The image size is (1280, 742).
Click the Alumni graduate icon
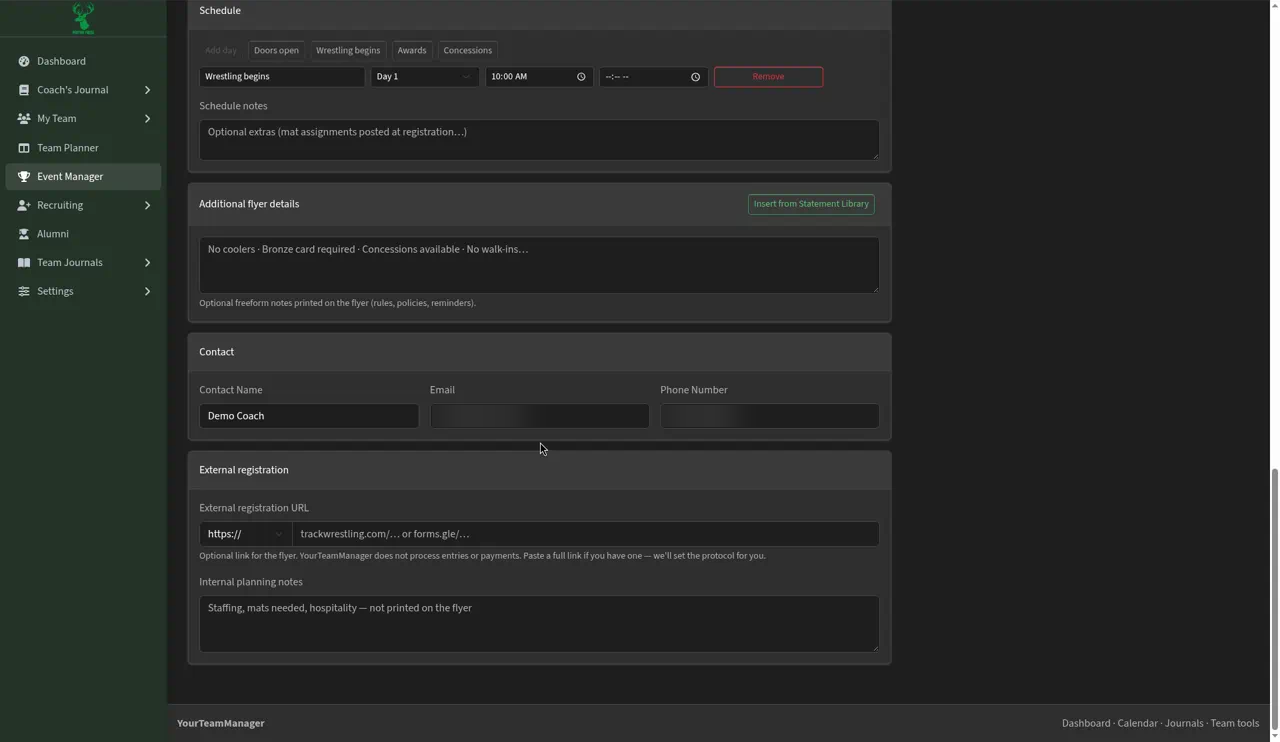[x=24, y=234]
